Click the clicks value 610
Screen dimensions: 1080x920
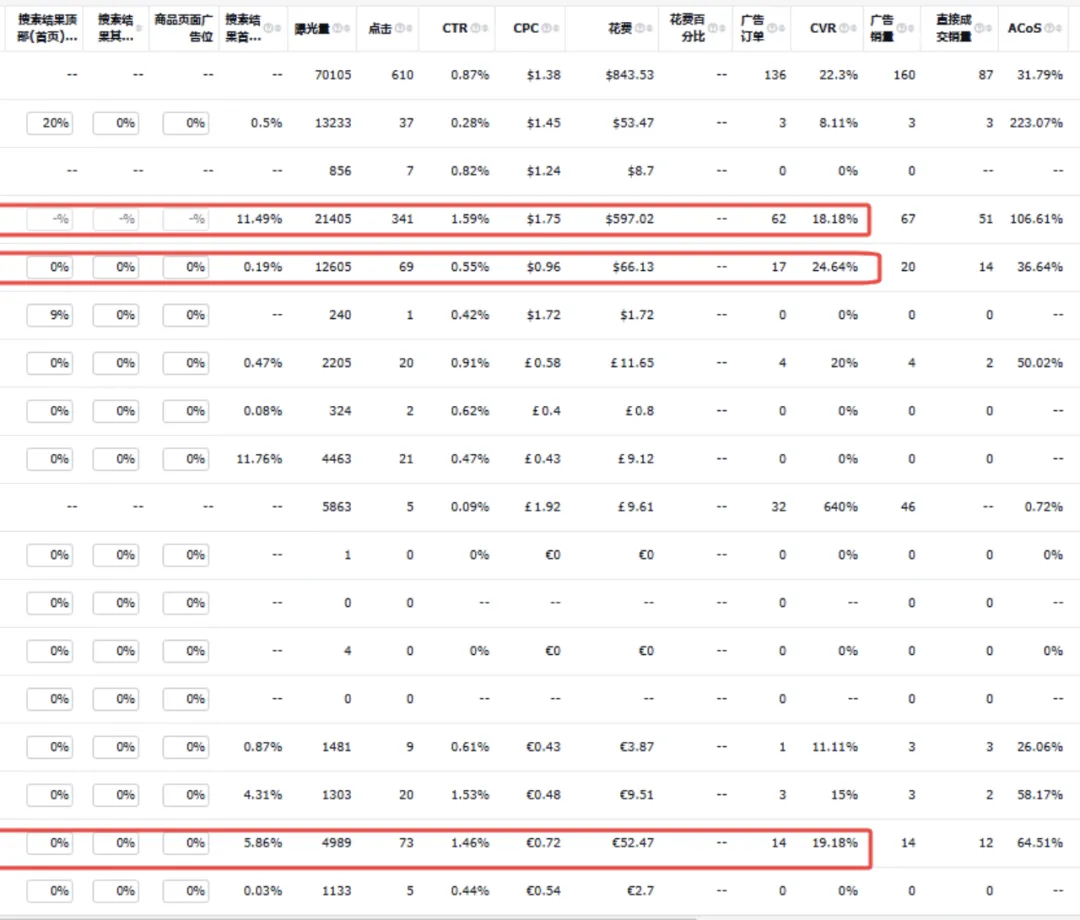[402, 75]
